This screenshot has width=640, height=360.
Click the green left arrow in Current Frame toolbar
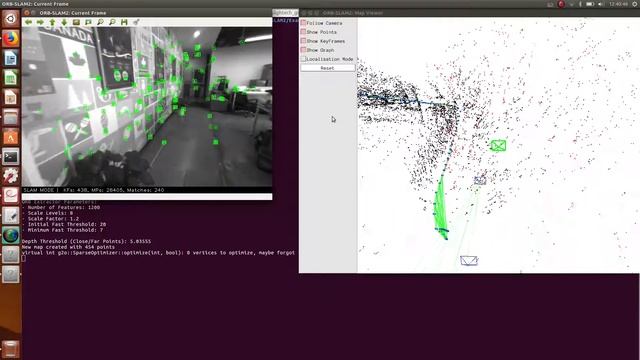(x=28, y=22)
